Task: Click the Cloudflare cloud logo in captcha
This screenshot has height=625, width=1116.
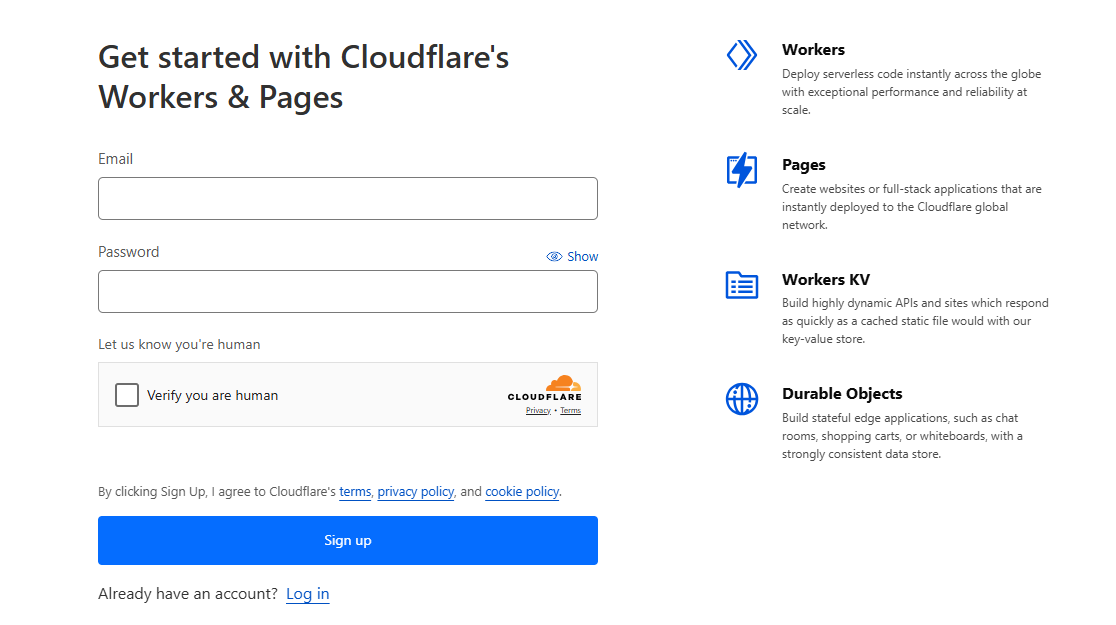Action: [544, 388]
